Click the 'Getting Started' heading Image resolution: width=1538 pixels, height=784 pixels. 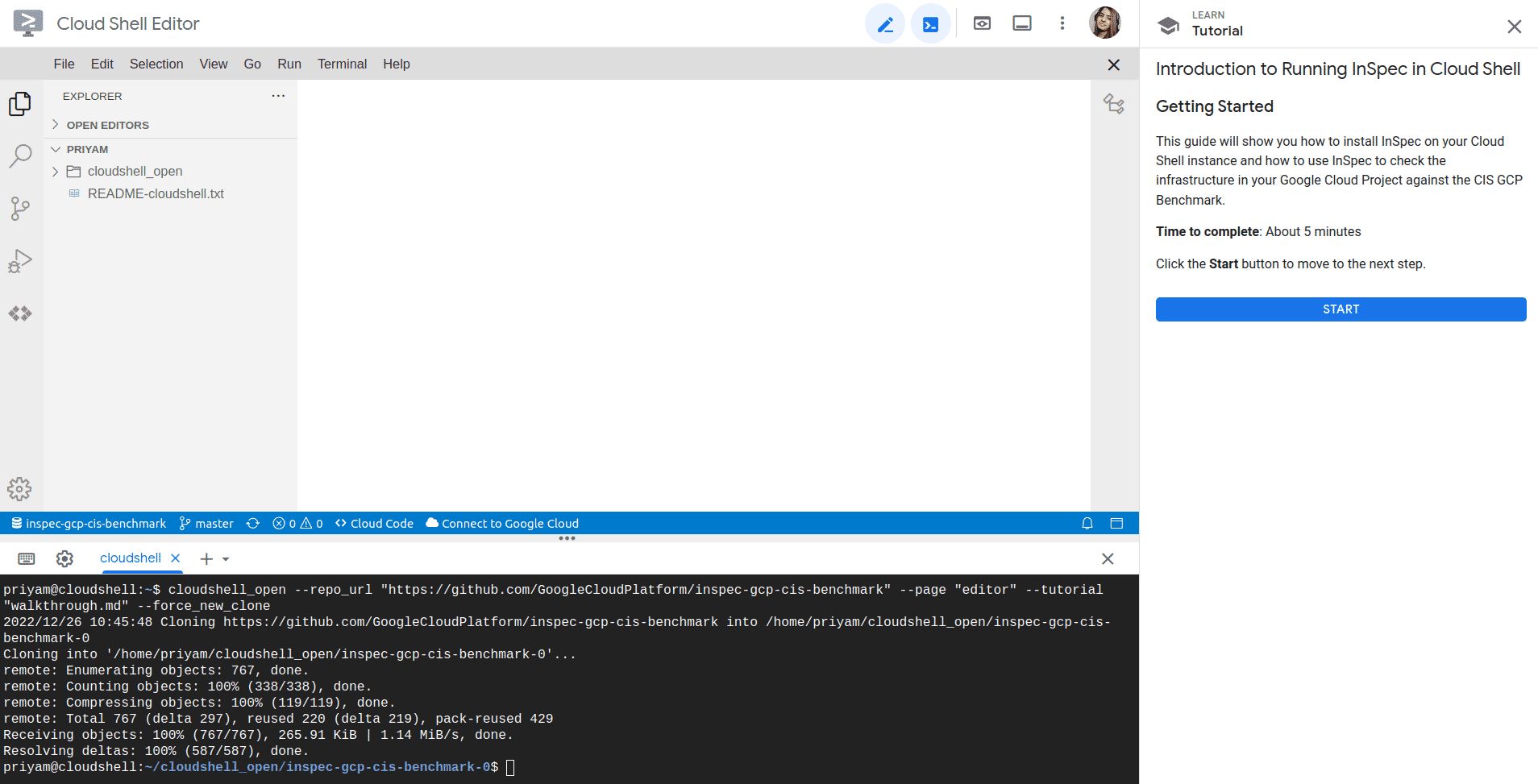tap(1214, 106)
